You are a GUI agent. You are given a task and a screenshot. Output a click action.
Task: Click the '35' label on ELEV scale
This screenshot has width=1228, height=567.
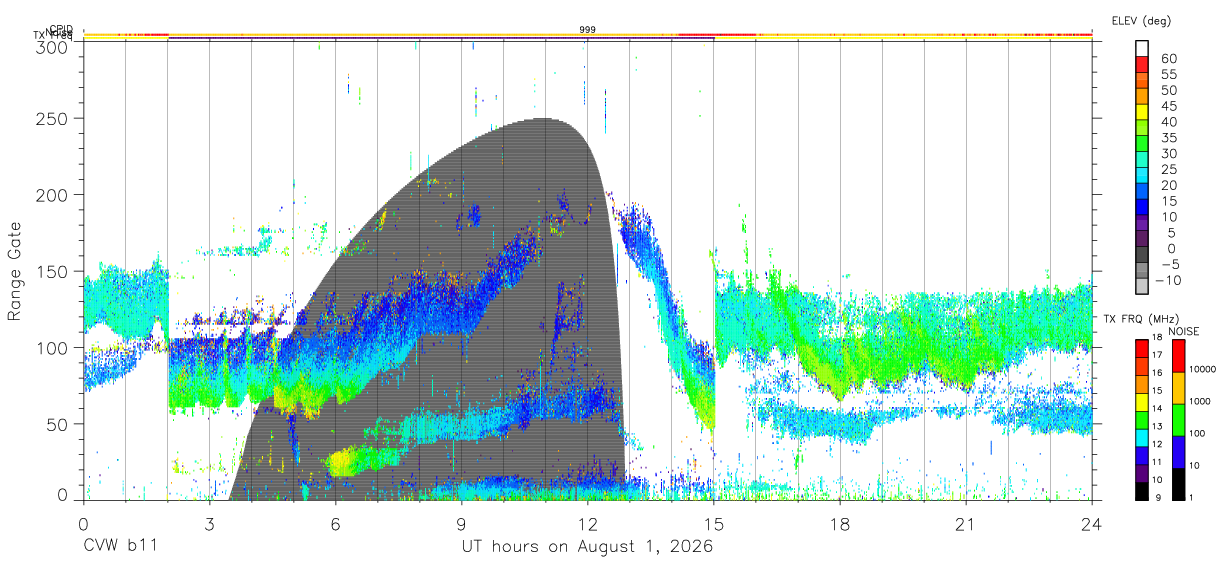1168,138
